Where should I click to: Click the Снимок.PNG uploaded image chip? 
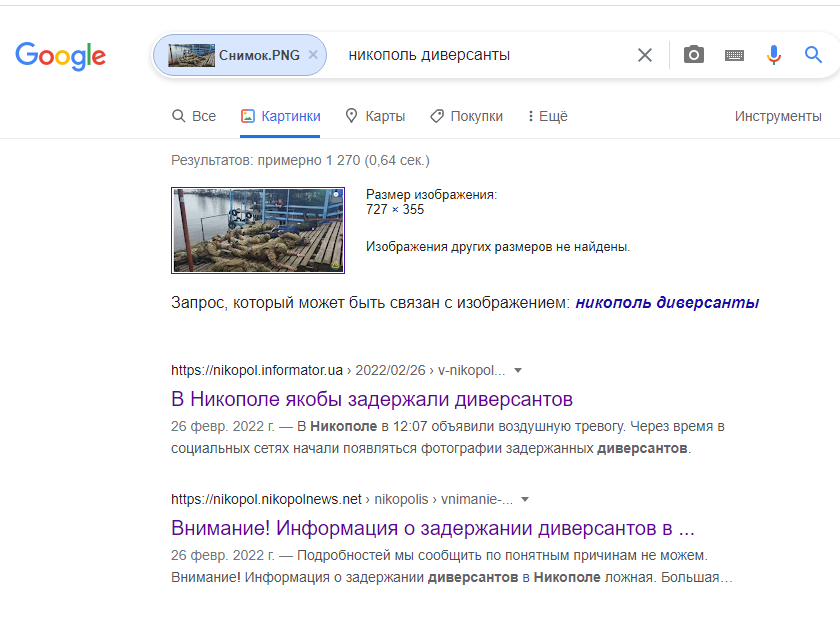click(239, 55)
